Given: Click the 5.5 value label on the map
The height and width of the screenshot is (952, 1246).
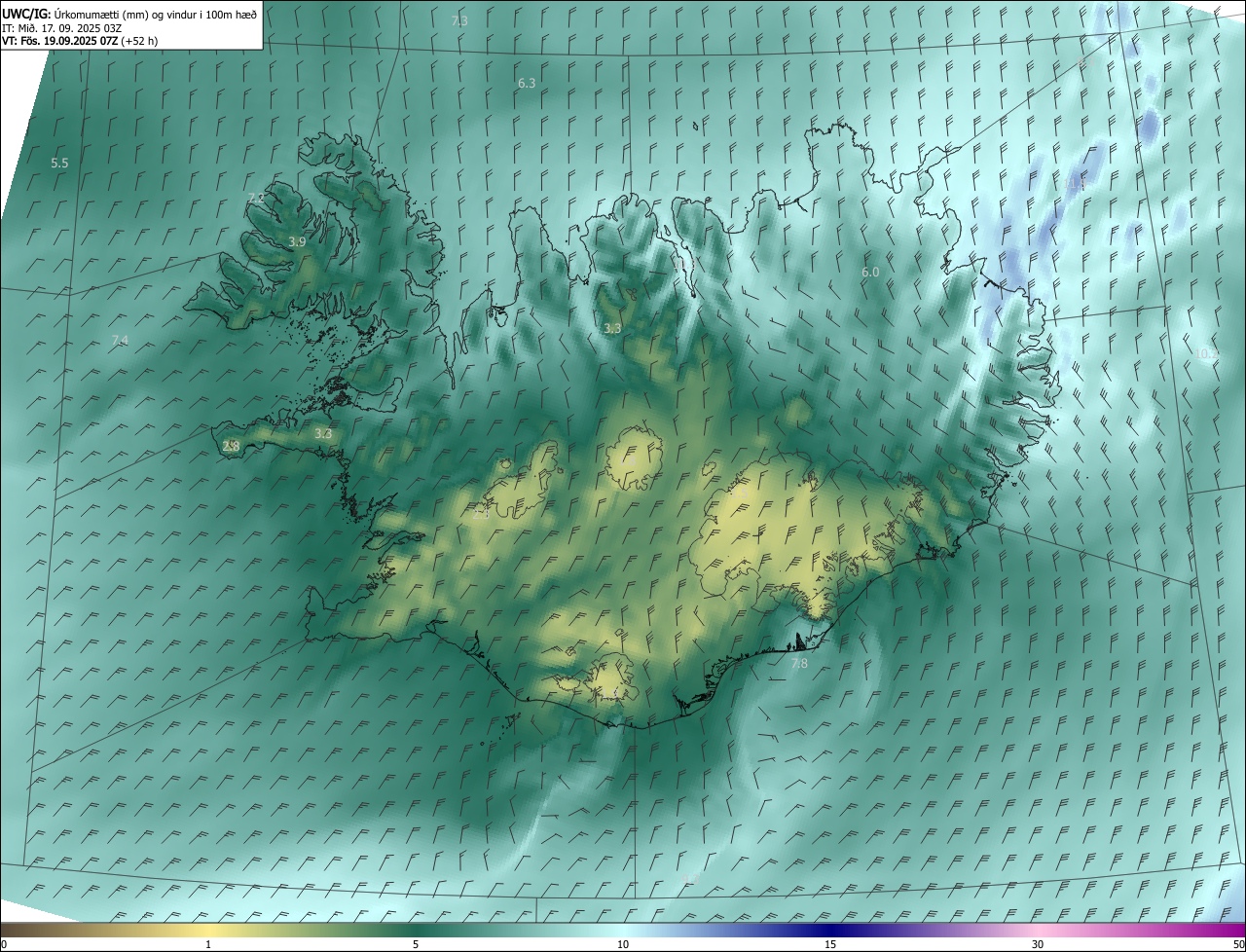Looking at the screenshot, I should [59, 164].
